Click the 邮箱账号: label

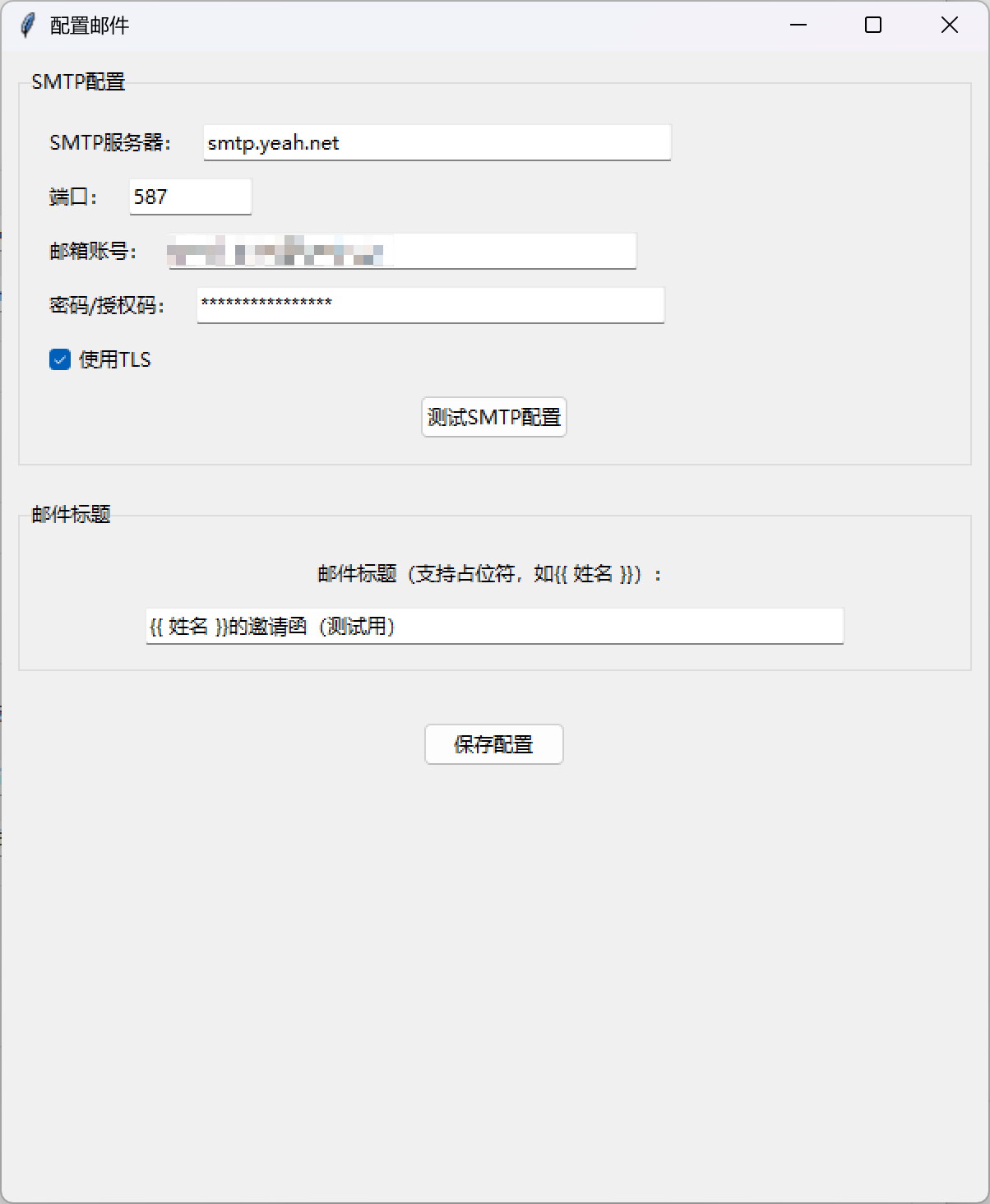tap(93, 251)
